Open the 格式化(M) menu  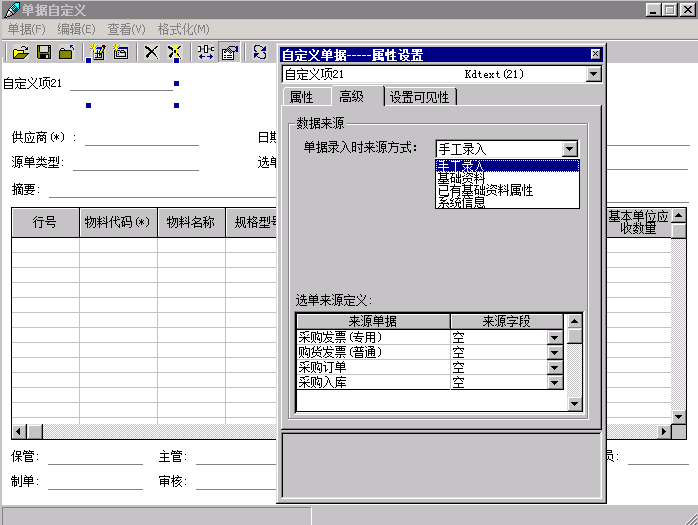tap(183, 29)
